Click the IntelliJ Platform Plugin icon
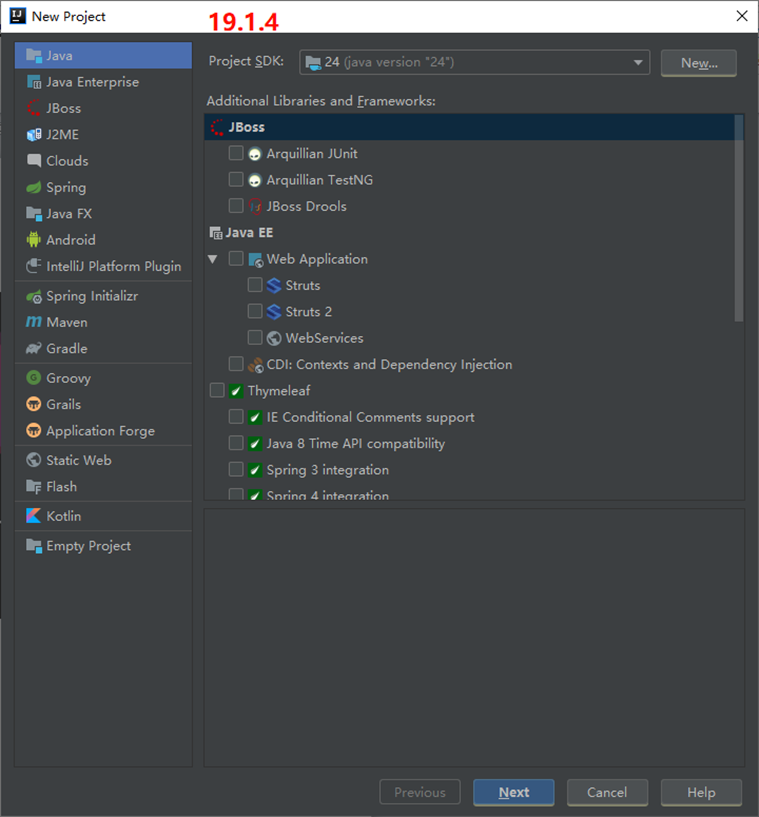The width and height of the screenshot is (759, 817). [x=34, y=266]
